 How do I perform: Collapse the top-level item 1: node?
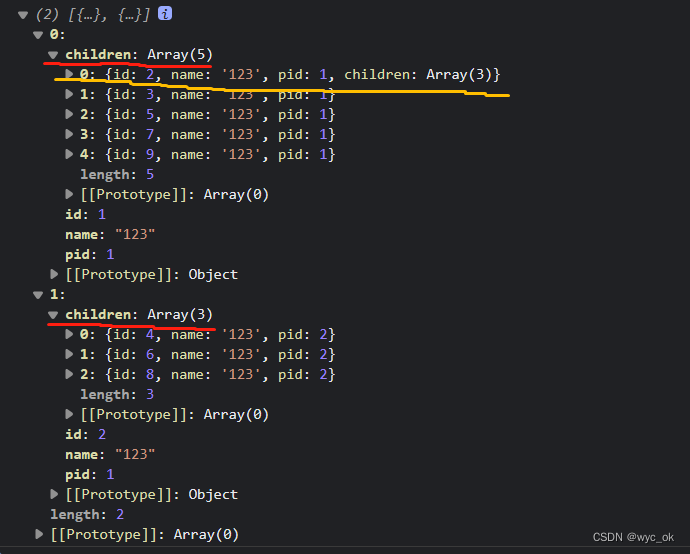38,295
